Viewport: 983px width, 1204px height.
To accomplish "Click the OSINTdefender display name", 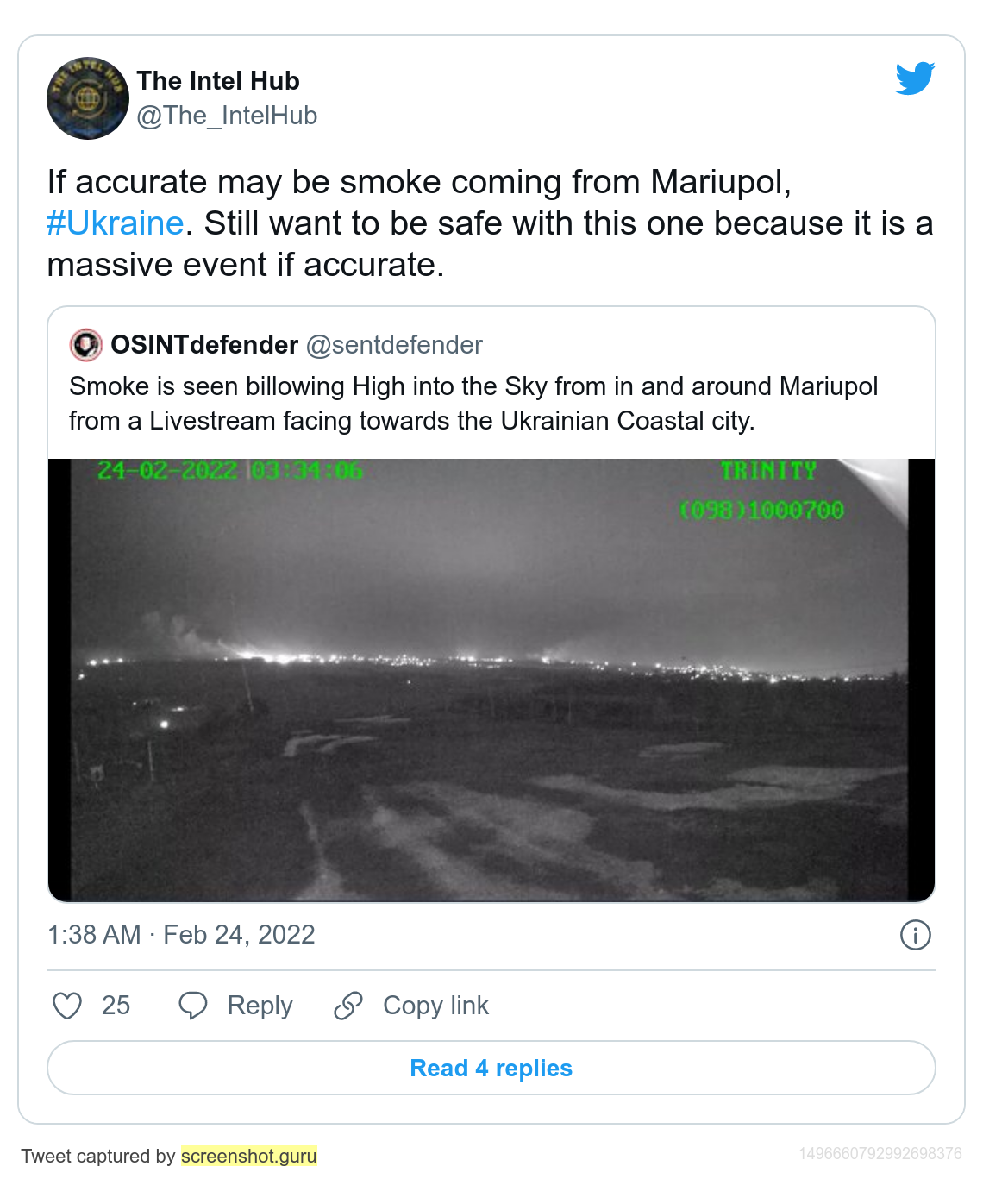I will click(204, 345).
